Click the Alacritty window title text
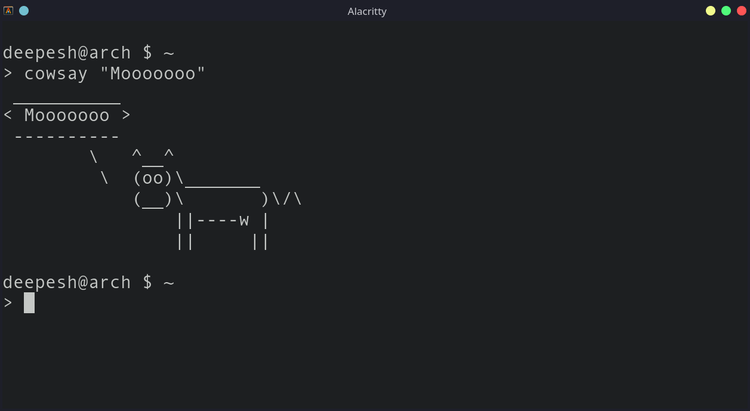 point(367,11)
